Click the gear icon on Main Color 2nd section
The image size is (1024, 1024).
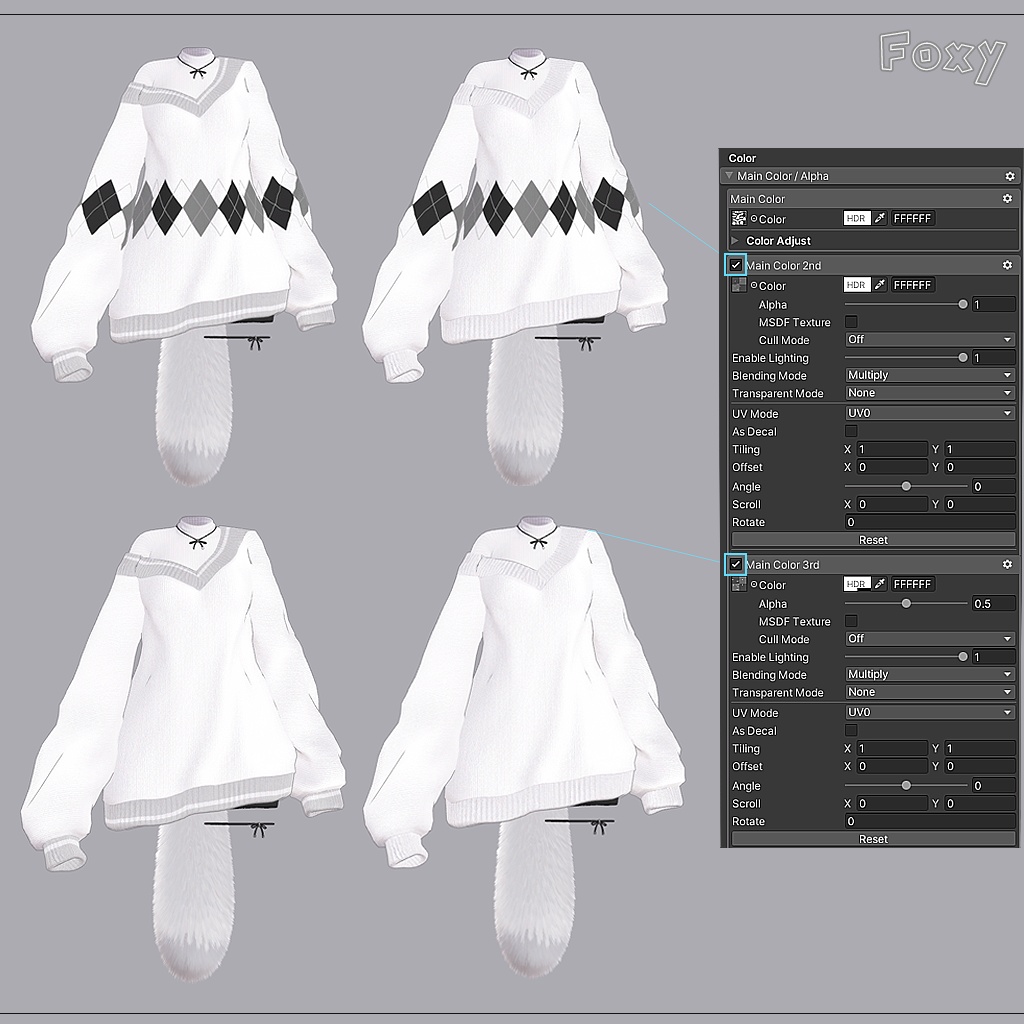pyautogui.click(x=1008, y=265)
